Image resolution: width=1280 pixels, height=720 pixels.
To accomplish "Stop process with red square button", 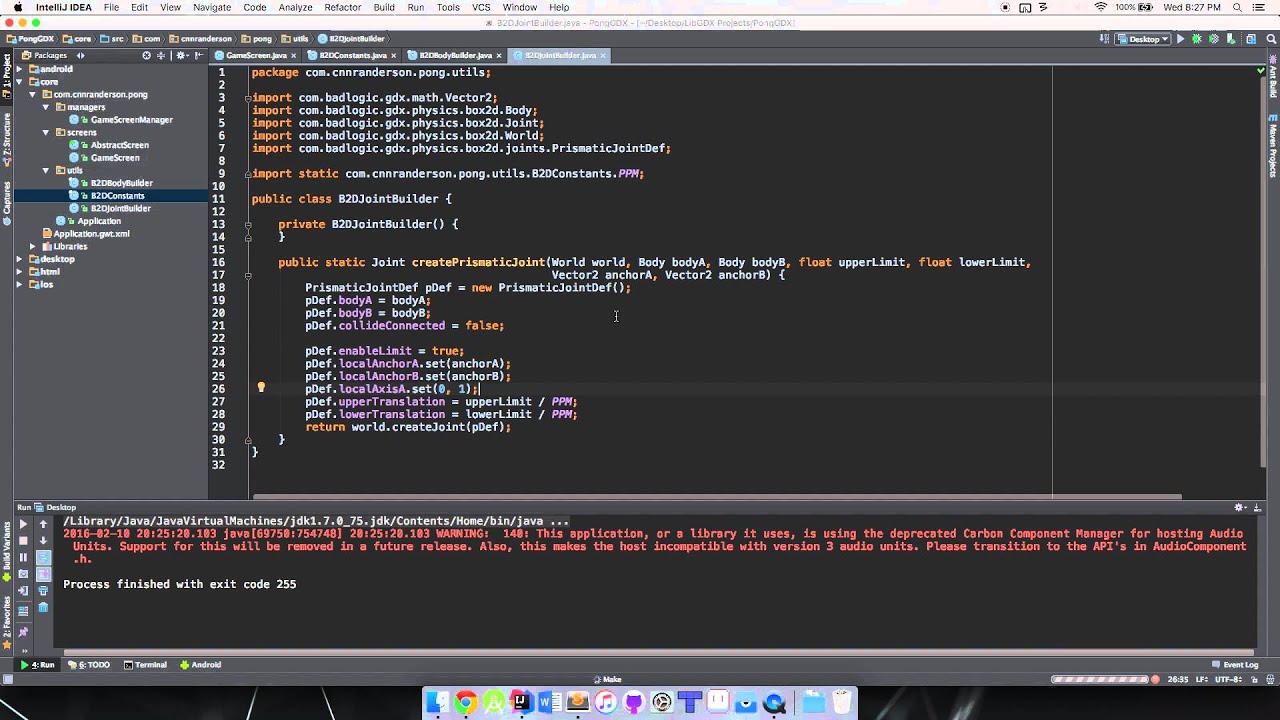I will coord(23,541).
